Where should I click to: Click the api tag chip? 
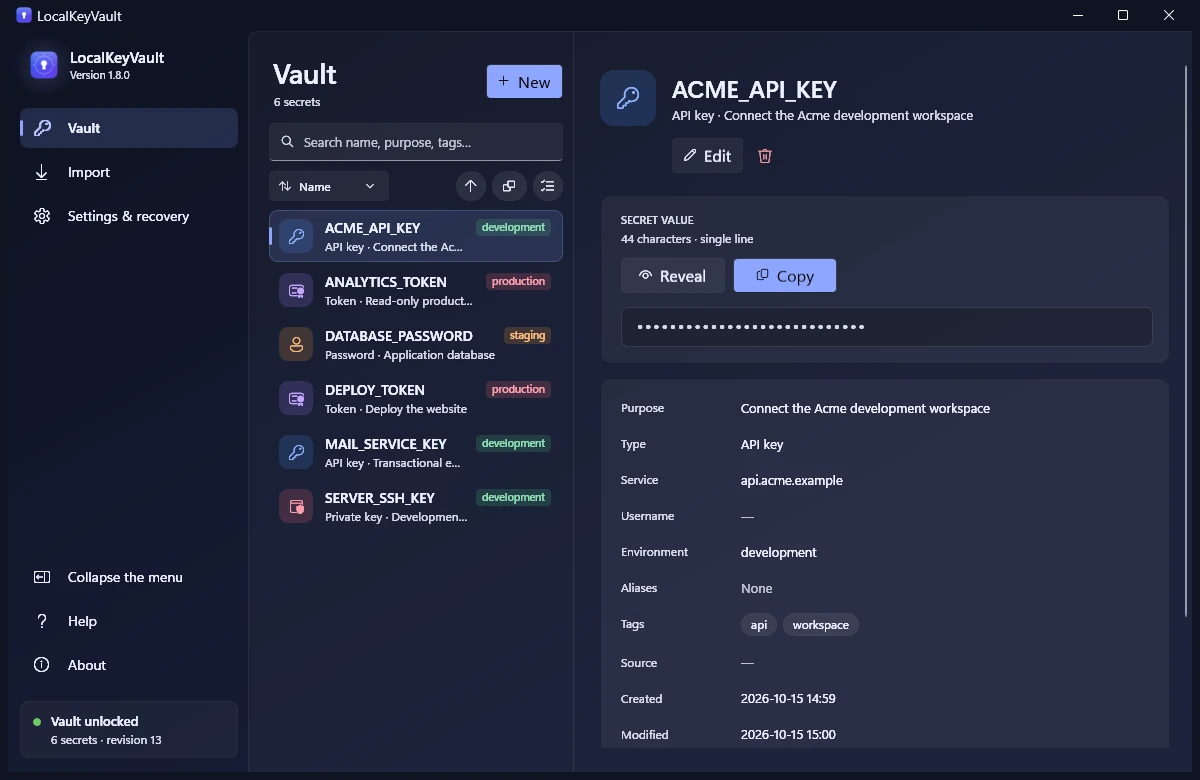click(x=759, y=625)
